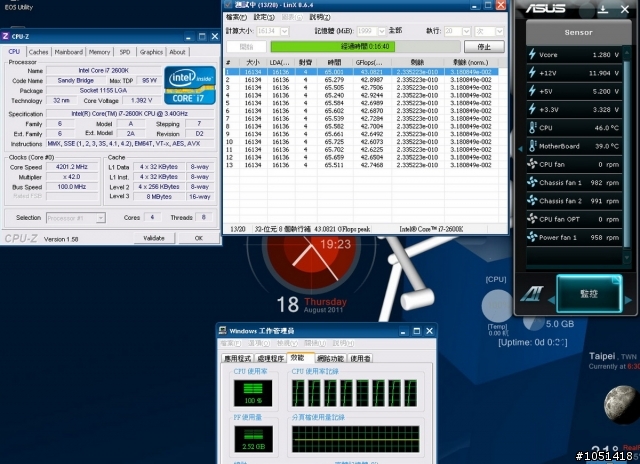640x464 pixels.
Task: Open the 處理程序 tab in Task Manager
Action: point(270,358)
